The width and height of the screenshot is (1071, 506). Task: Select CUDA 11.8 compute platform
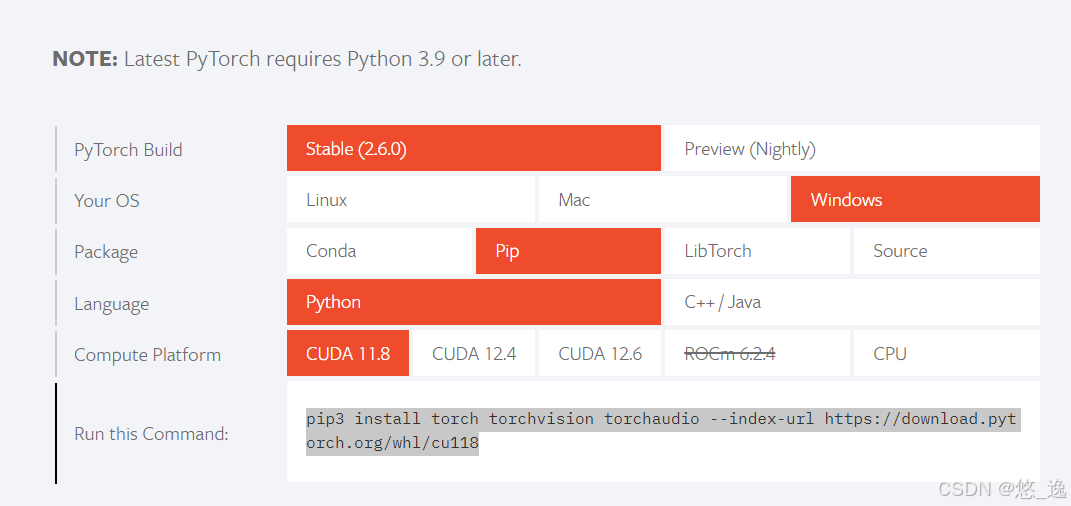[x=348, y=353]
